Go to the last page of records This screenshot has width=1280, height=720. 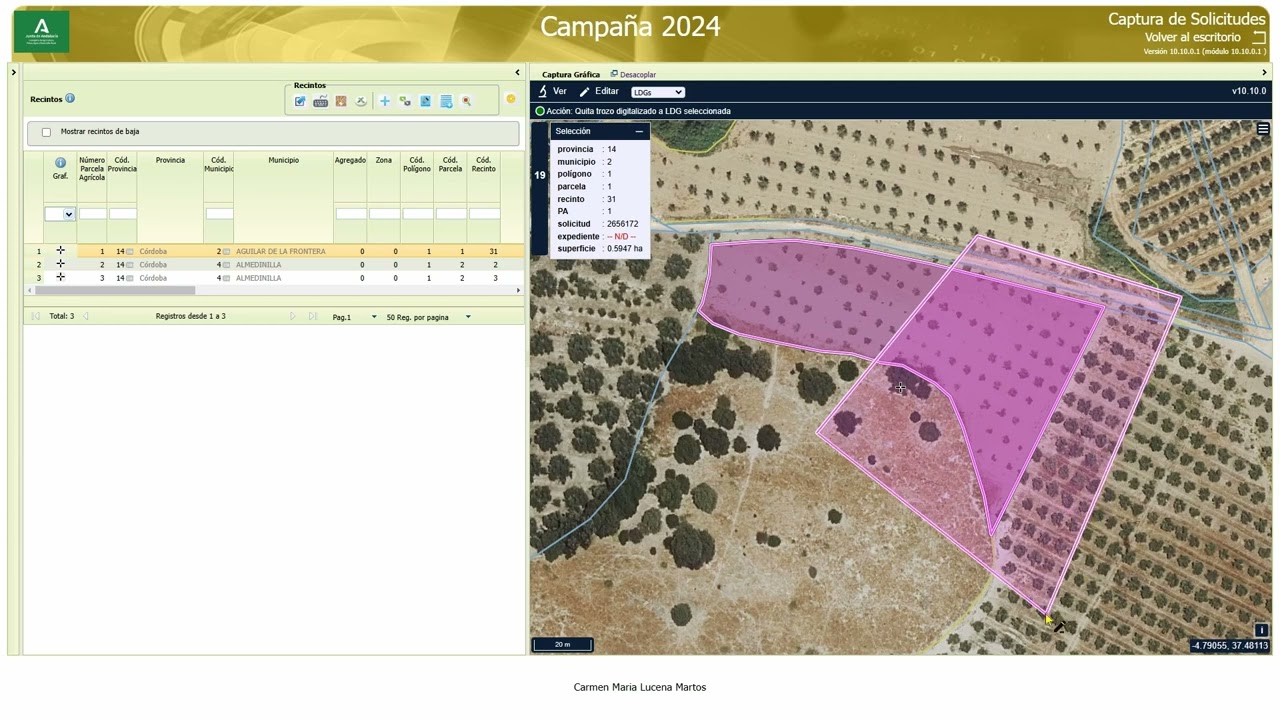pyautogui.click(x=313, y=317)
